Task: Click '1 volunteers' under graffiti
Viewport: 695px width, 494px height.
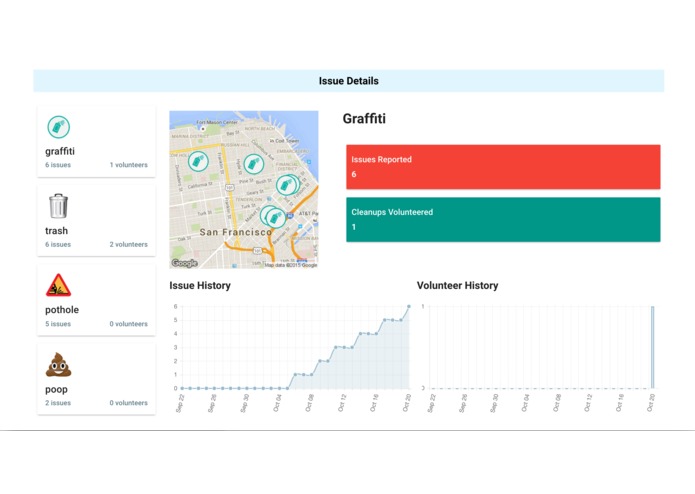Action: [x=129, y=165]
